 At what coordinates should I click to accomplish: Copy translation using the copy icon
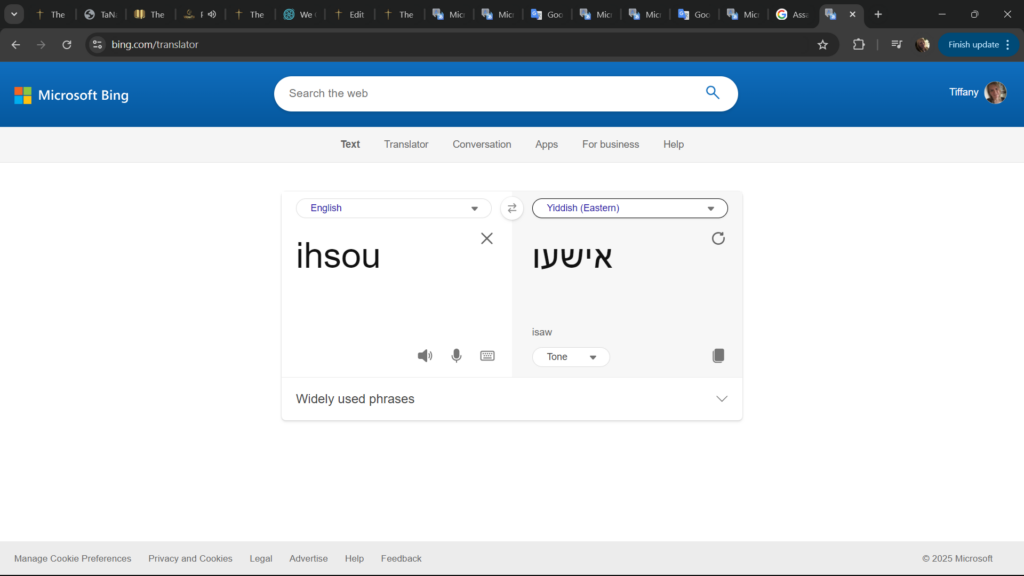coord(718,356)
